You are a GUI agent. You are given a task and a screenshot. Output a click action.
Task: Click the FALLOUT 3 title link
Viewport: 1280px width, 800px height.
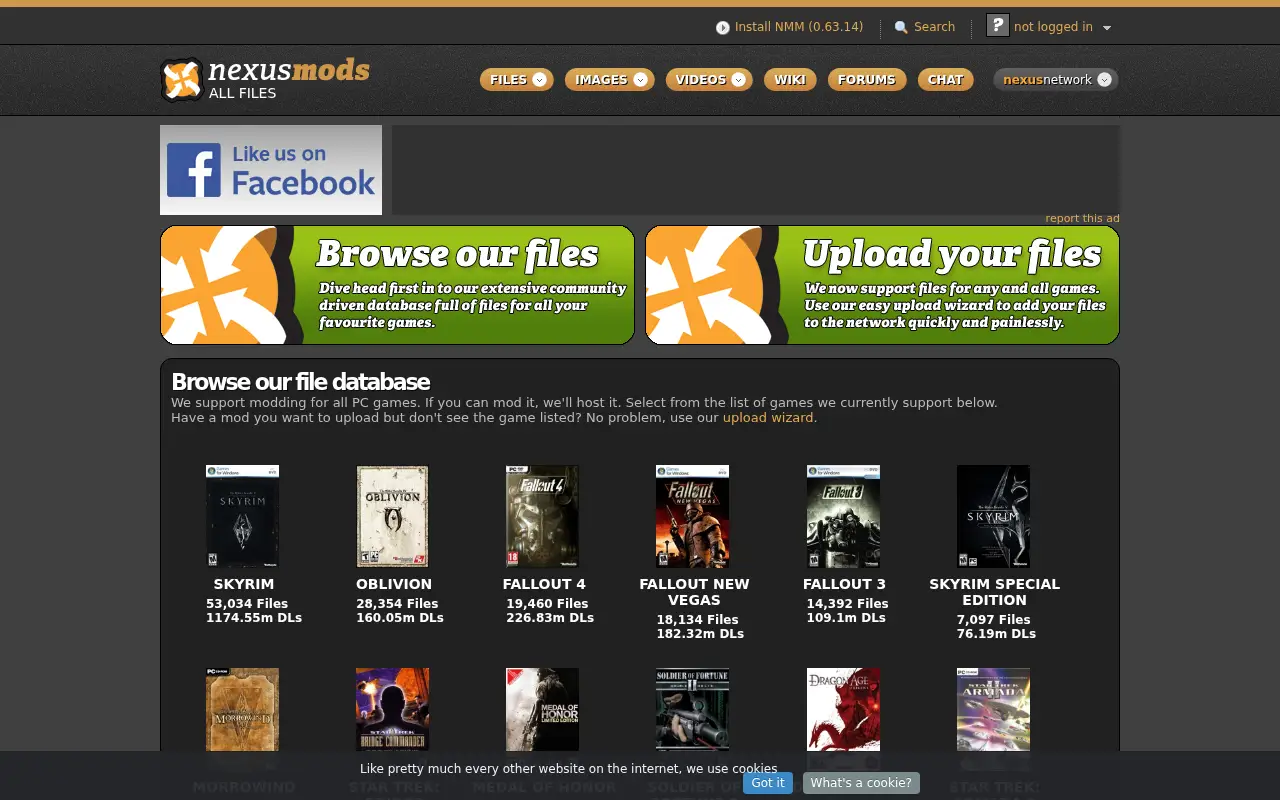pos(844,584)
